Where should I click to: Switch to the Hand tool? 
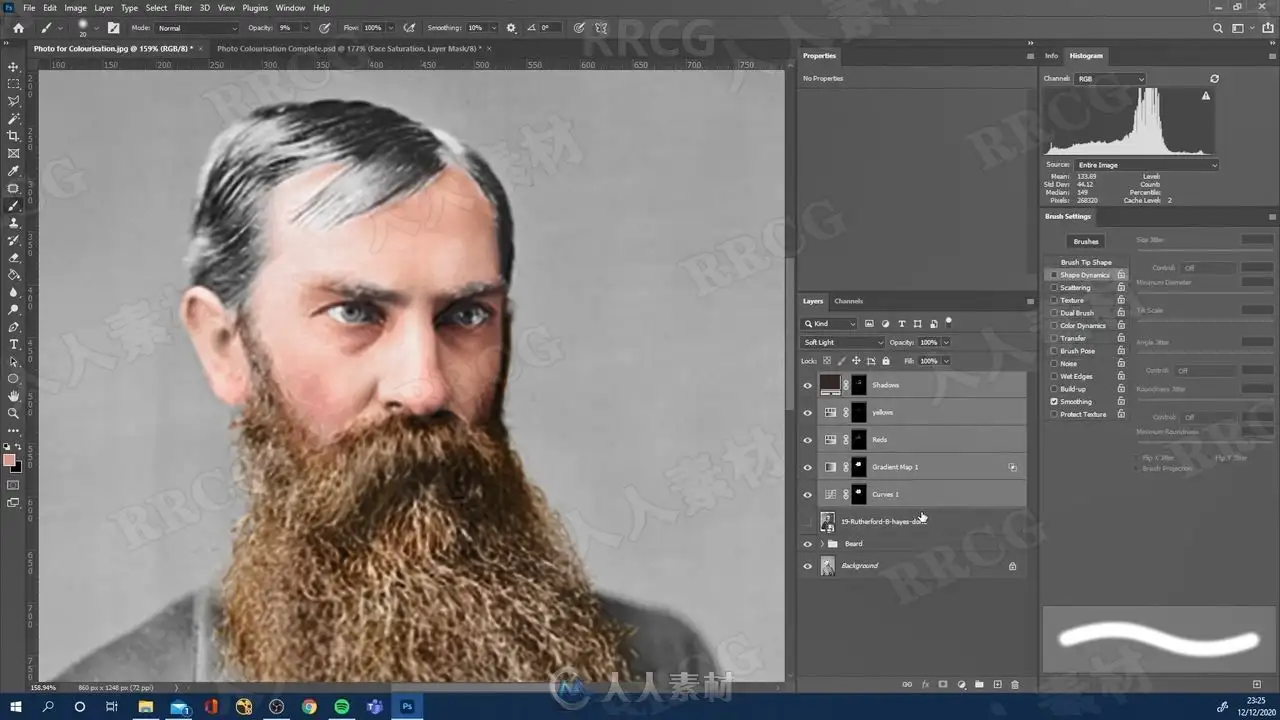(x=13, y=396)
